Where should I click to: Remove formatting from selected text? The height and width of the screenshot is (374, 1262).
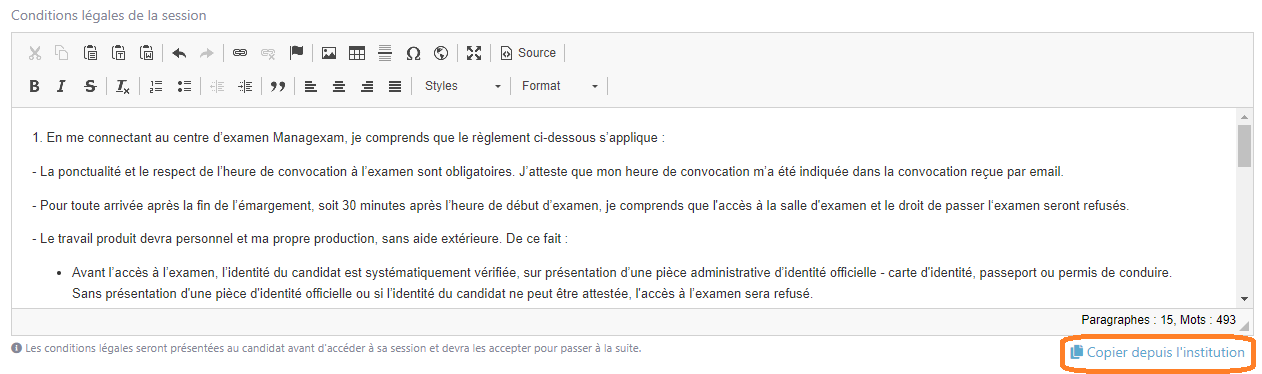[122, 86]
